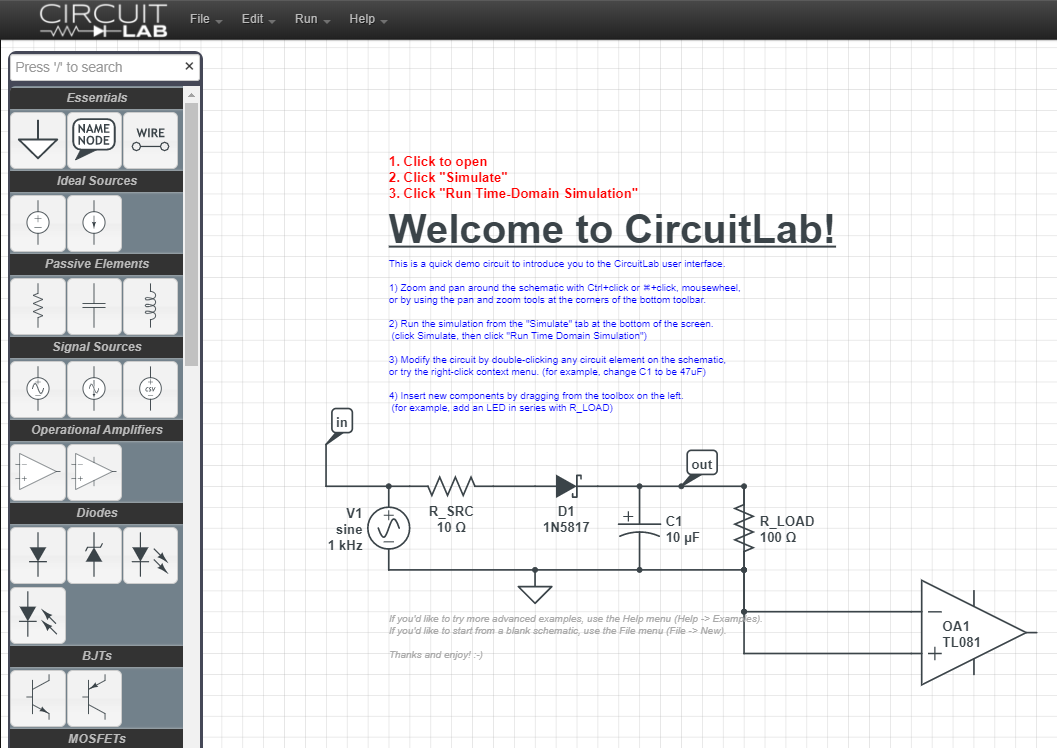
Task: Click the '10 µF' capacitor value
Action: coord(683,538)
